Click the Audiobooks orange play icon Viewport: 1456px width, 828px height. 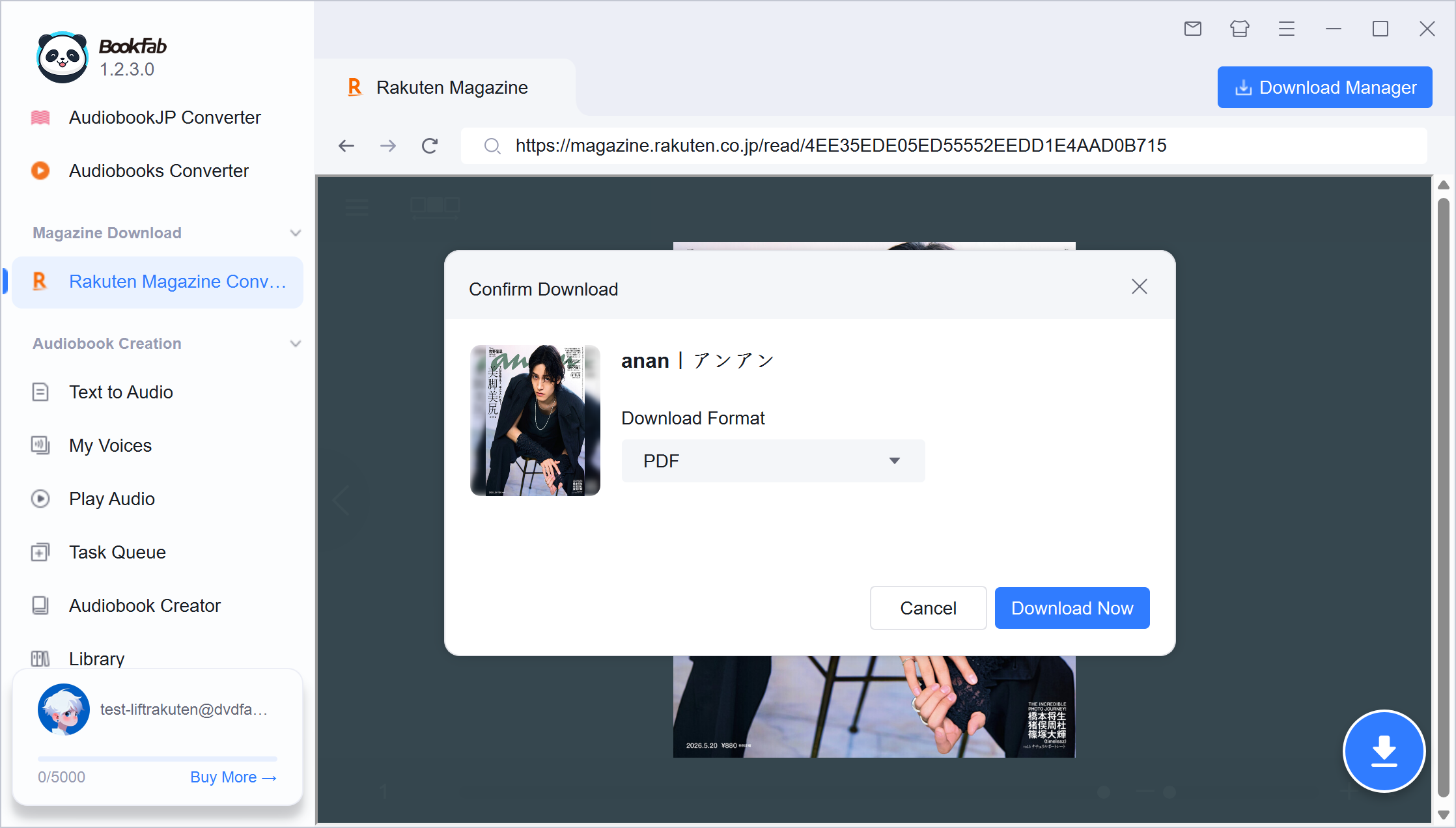coord(40,171)
